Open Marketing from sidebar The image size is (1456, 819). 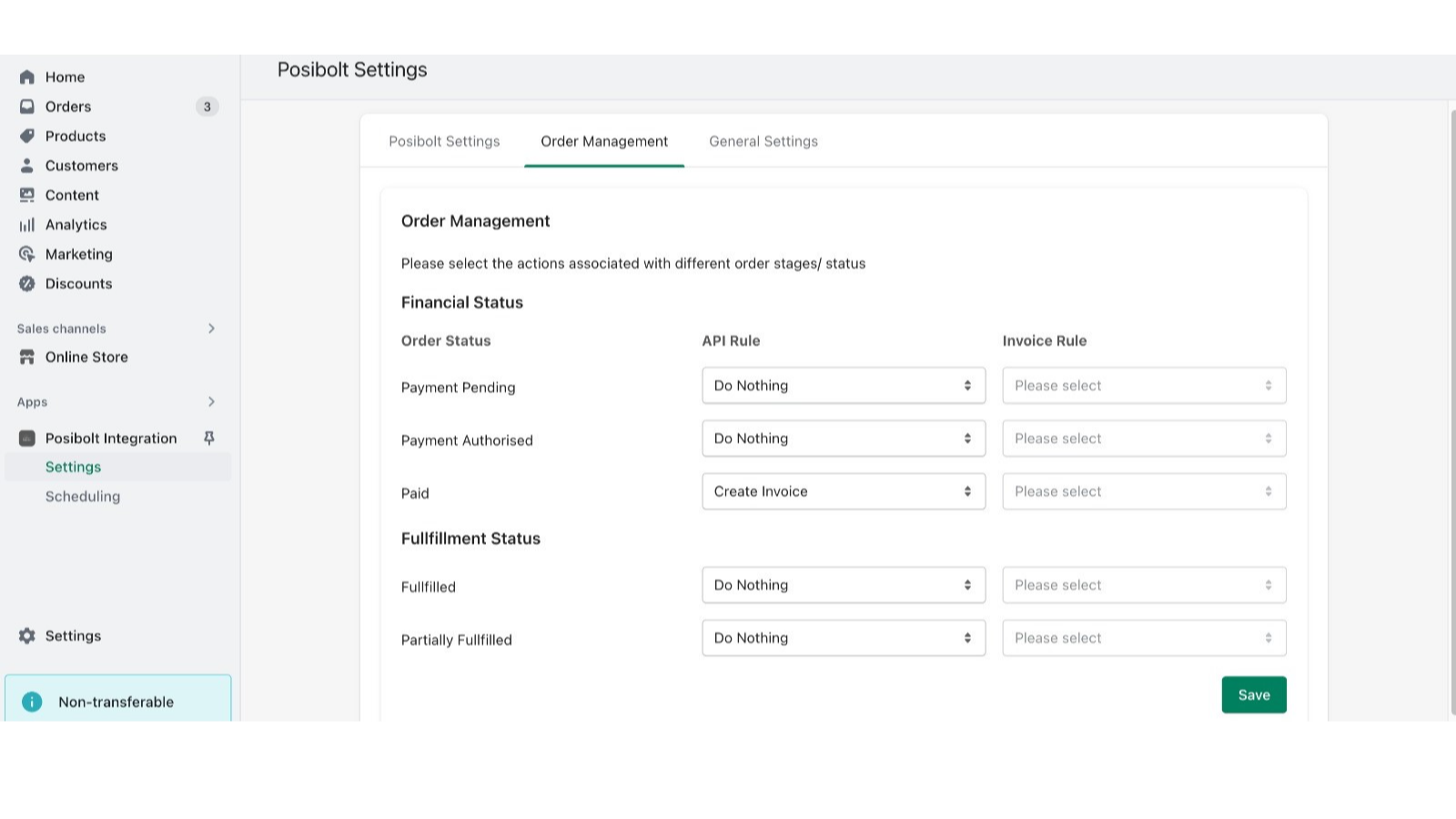click(x=79, y=254)
